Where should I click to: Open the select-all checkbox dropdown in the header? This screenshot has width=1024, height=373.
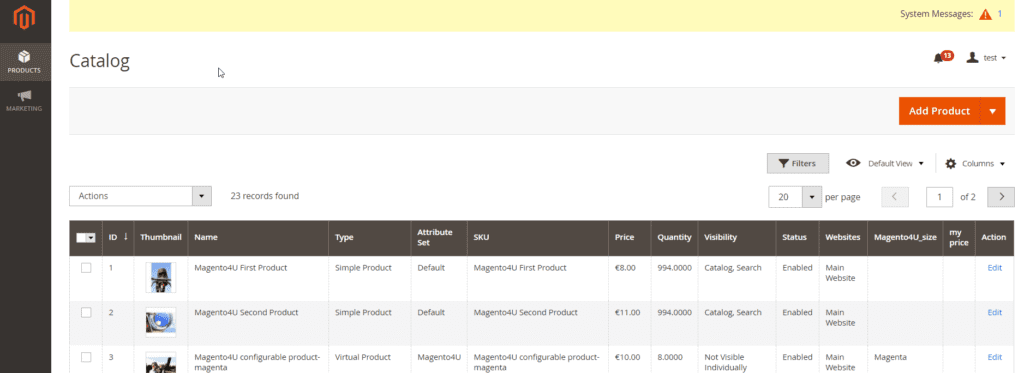click(x=86, y=238)
